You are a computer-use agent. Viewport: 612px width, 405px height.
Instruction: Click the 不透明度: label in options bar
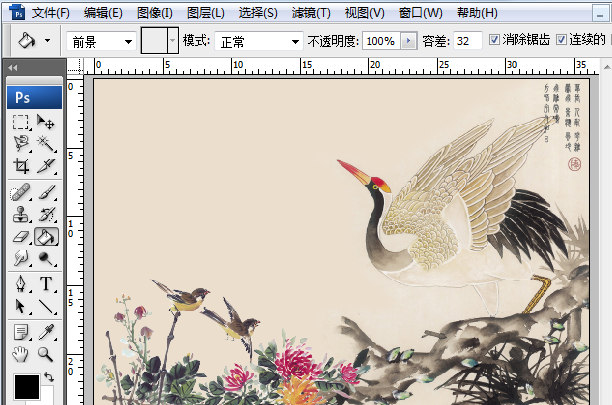pyautogui.click(x=333, y=41)
